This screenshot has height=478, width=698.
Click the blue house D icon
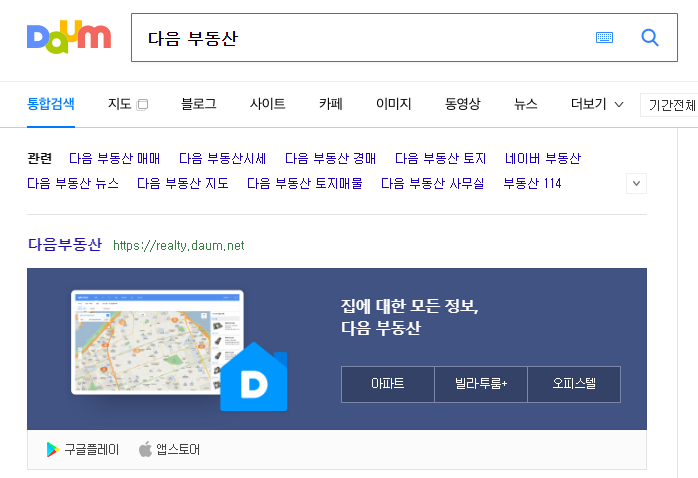point(254,377)
